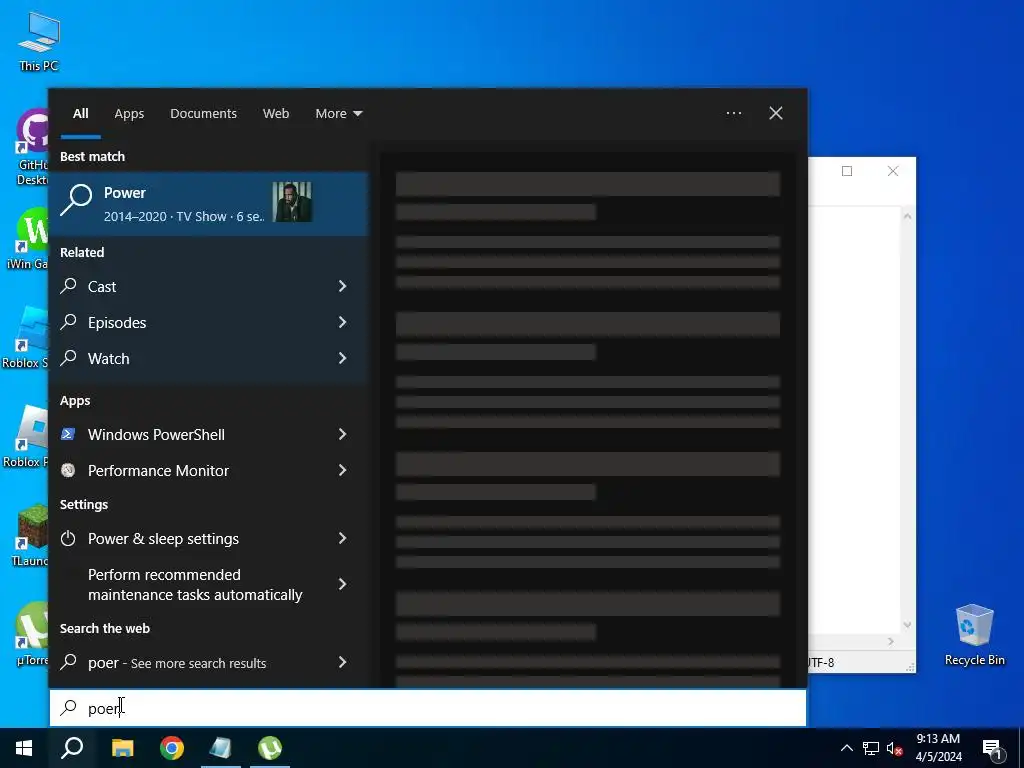Open the Recycle Bin desktop icon
Viewport: 1024px width, 768px height.
[x=974, y=635]
